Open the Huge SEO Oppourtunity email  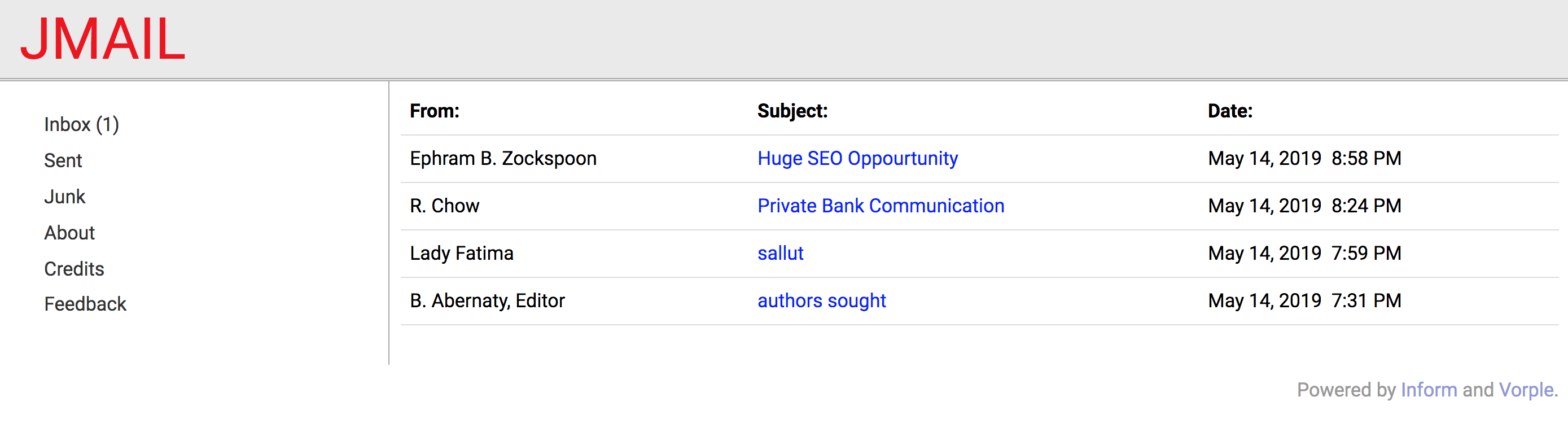click(x=857, y=158)
